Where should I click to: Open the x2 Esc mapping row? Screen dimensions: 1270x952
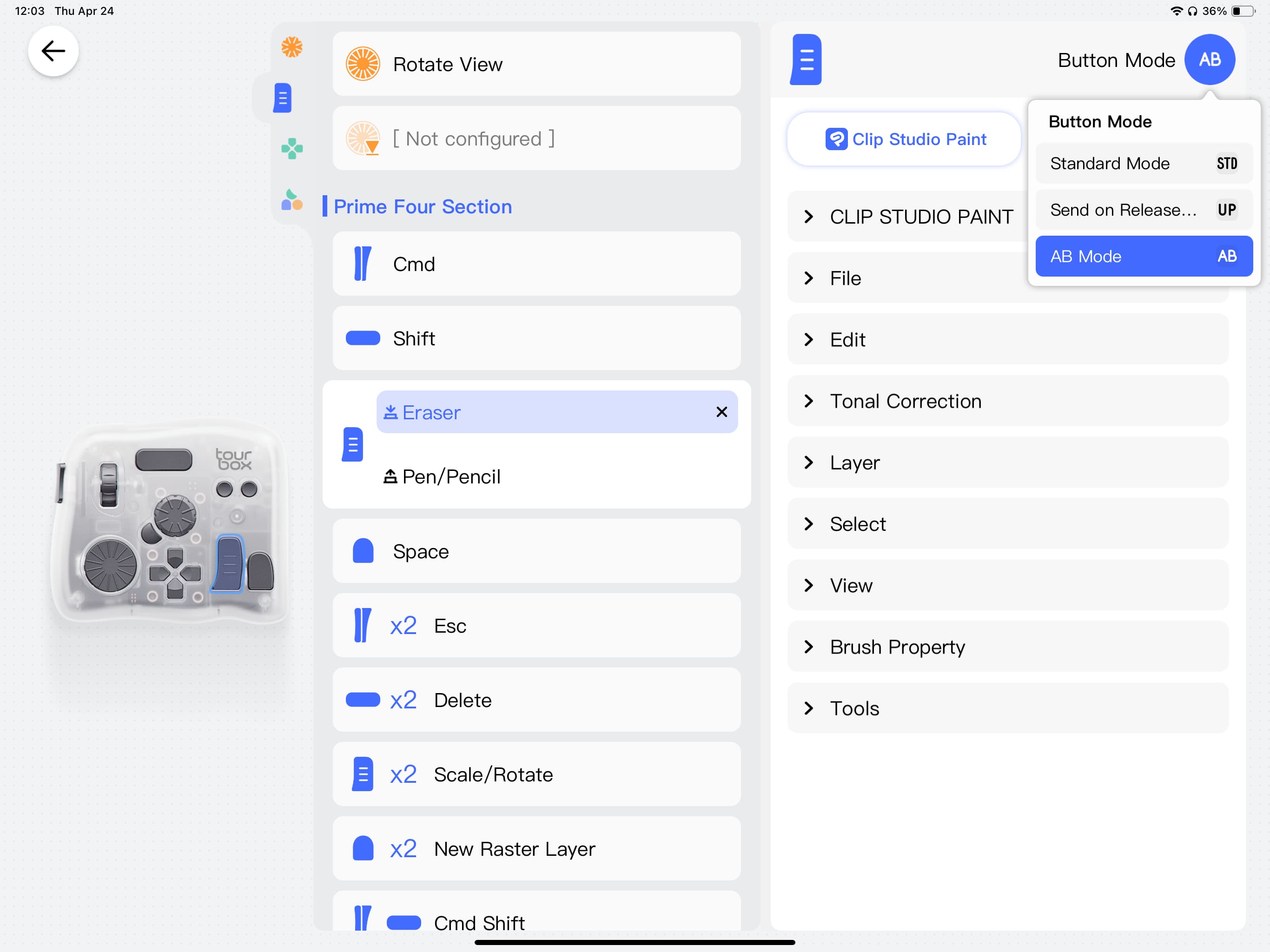[536, 625]
